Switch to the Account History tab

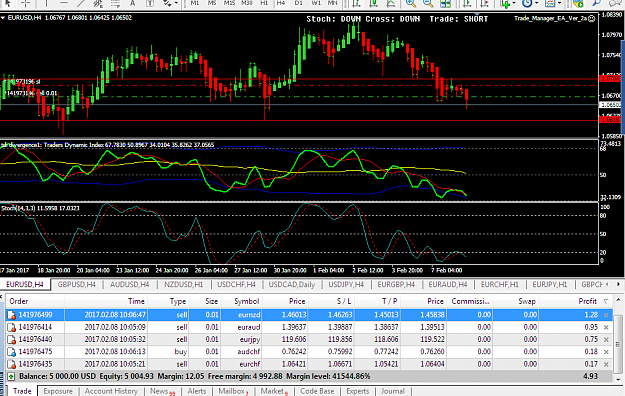pyautogui.click(x=111, y=391)
